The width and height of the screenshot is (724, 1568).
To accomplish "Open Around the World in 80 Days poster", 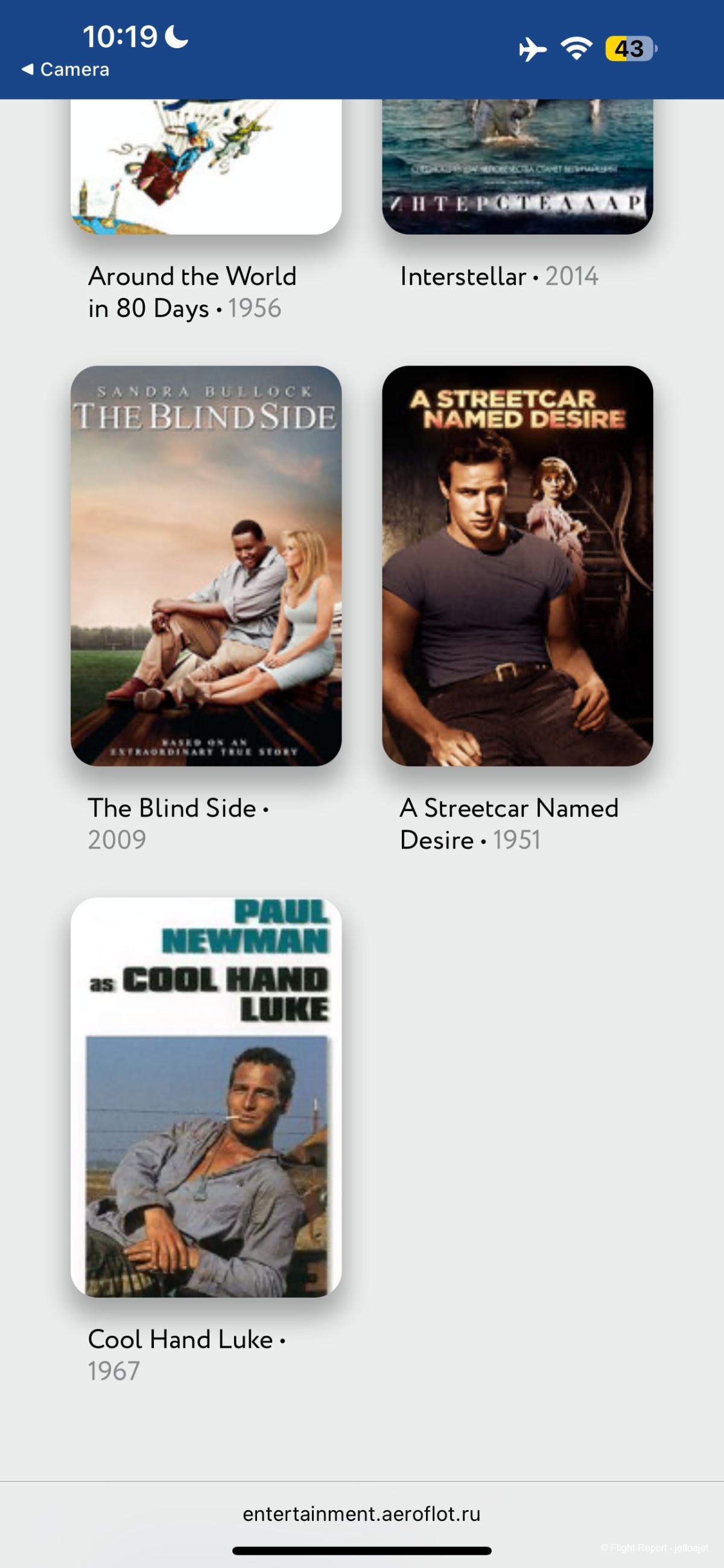I will tap(206, 166).
